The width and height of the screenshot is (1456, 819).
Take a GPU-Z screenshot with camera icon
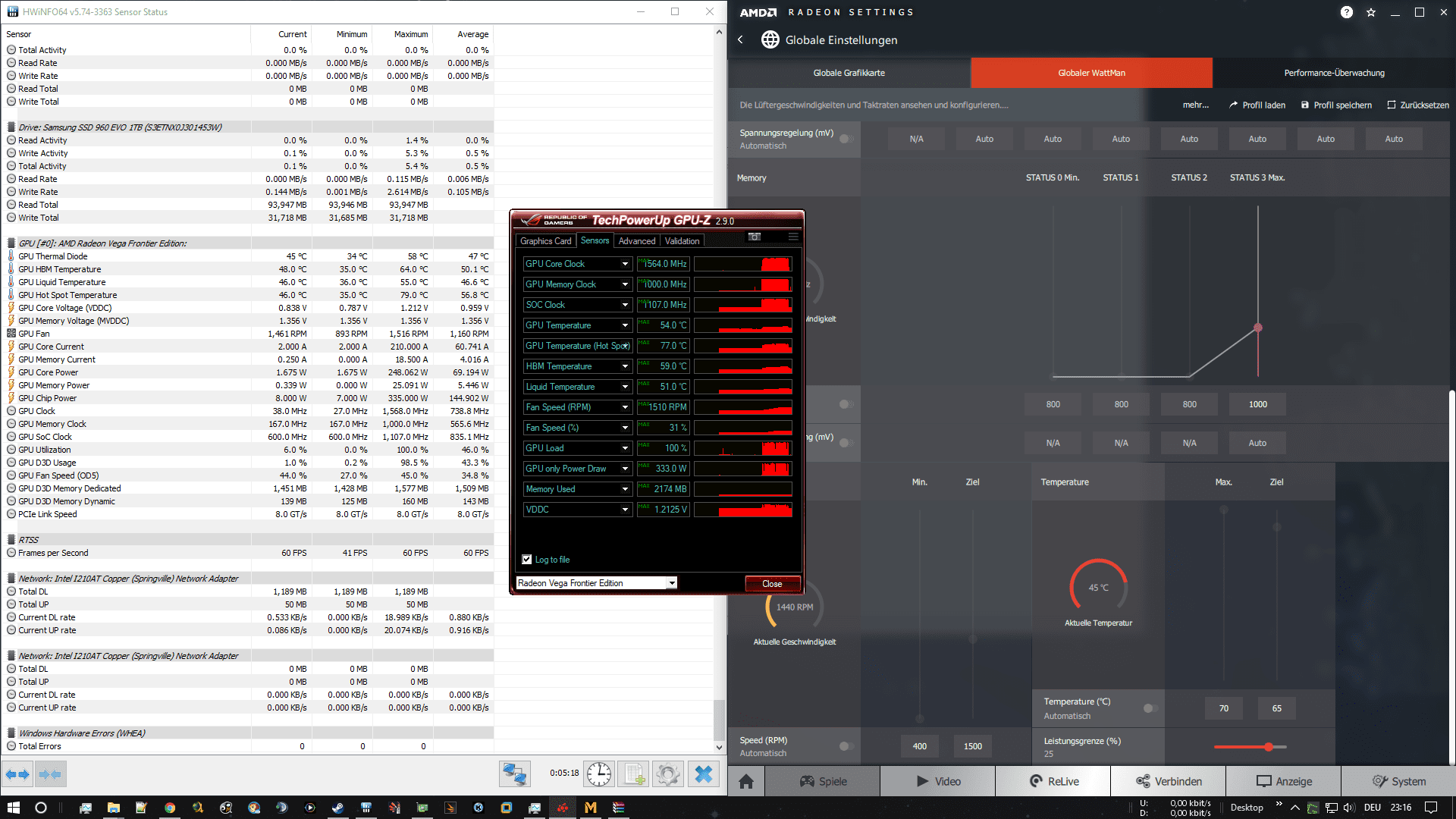[x=755, y=237]
